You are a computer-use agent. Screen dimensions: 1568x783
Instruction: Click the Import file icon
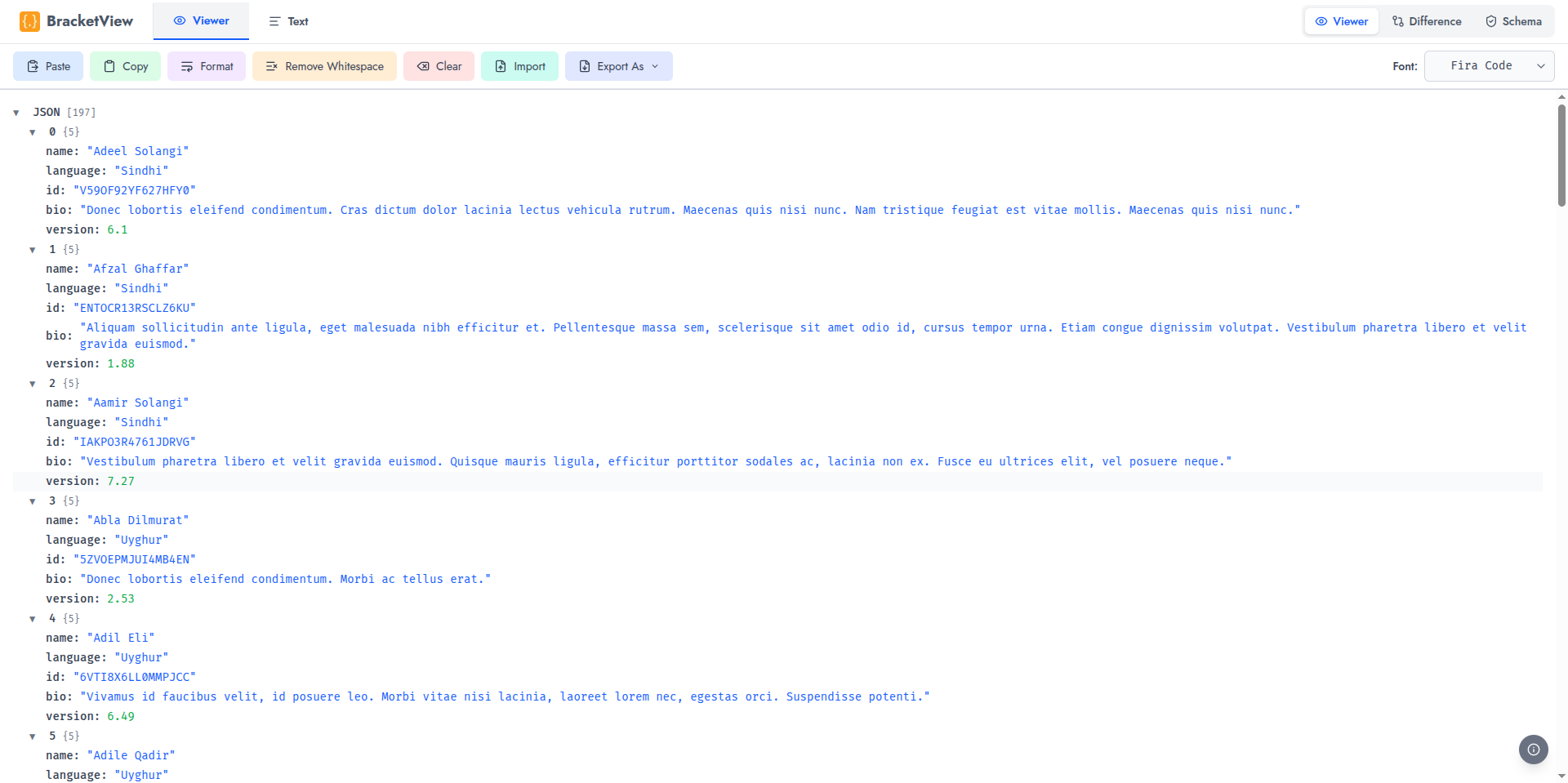(x=501, y=66)
